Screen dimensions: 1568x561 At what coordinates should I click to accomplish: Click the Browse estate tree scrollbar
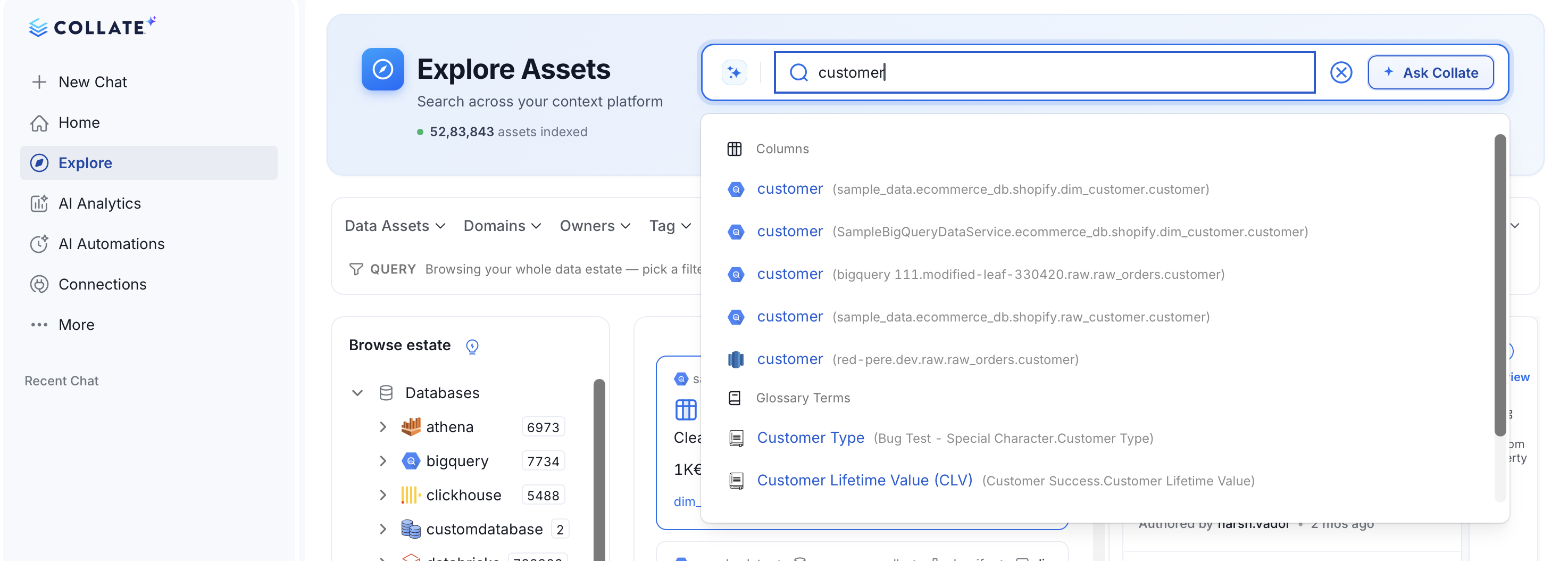point(599,469)
